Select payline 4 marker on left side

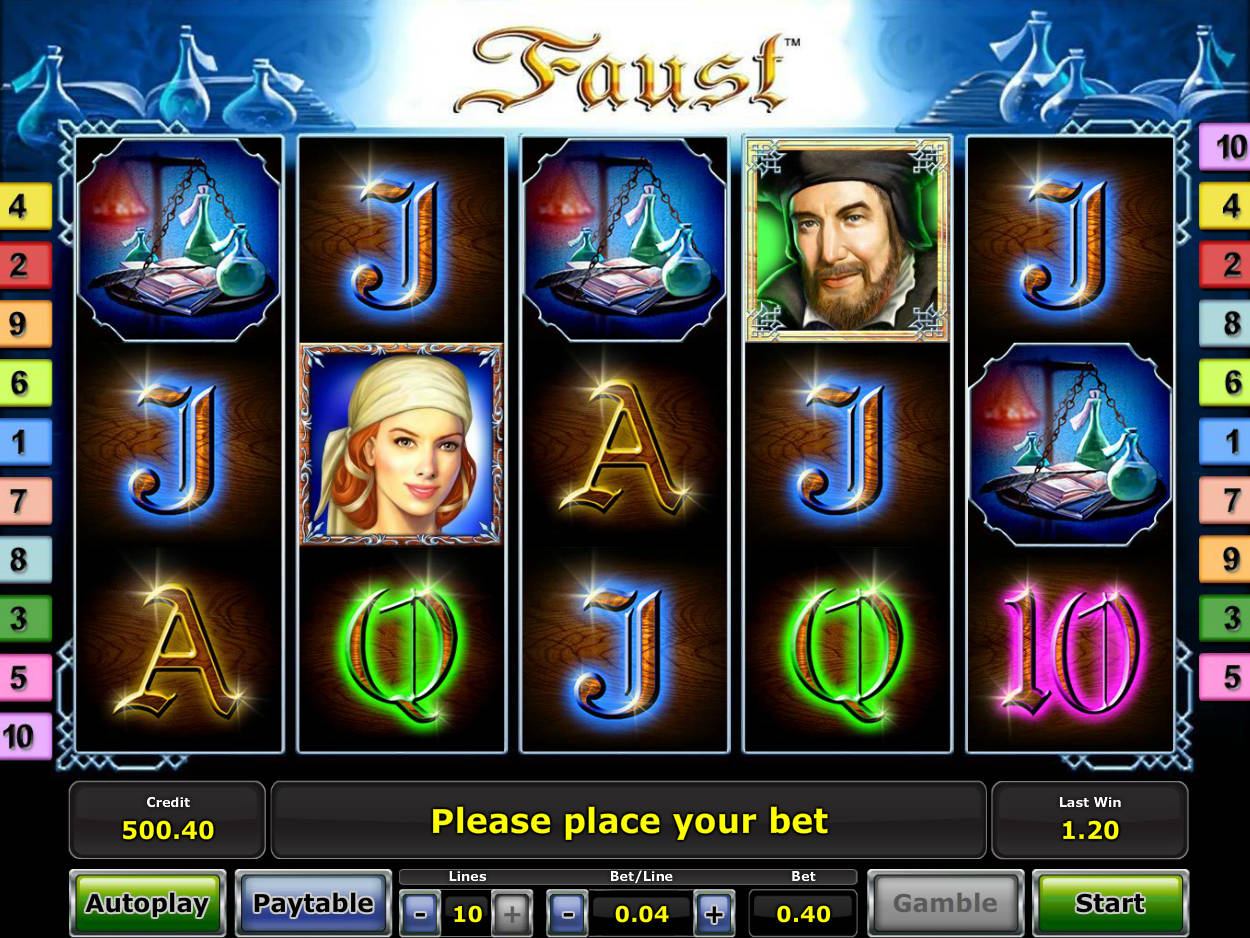(25, 207)
